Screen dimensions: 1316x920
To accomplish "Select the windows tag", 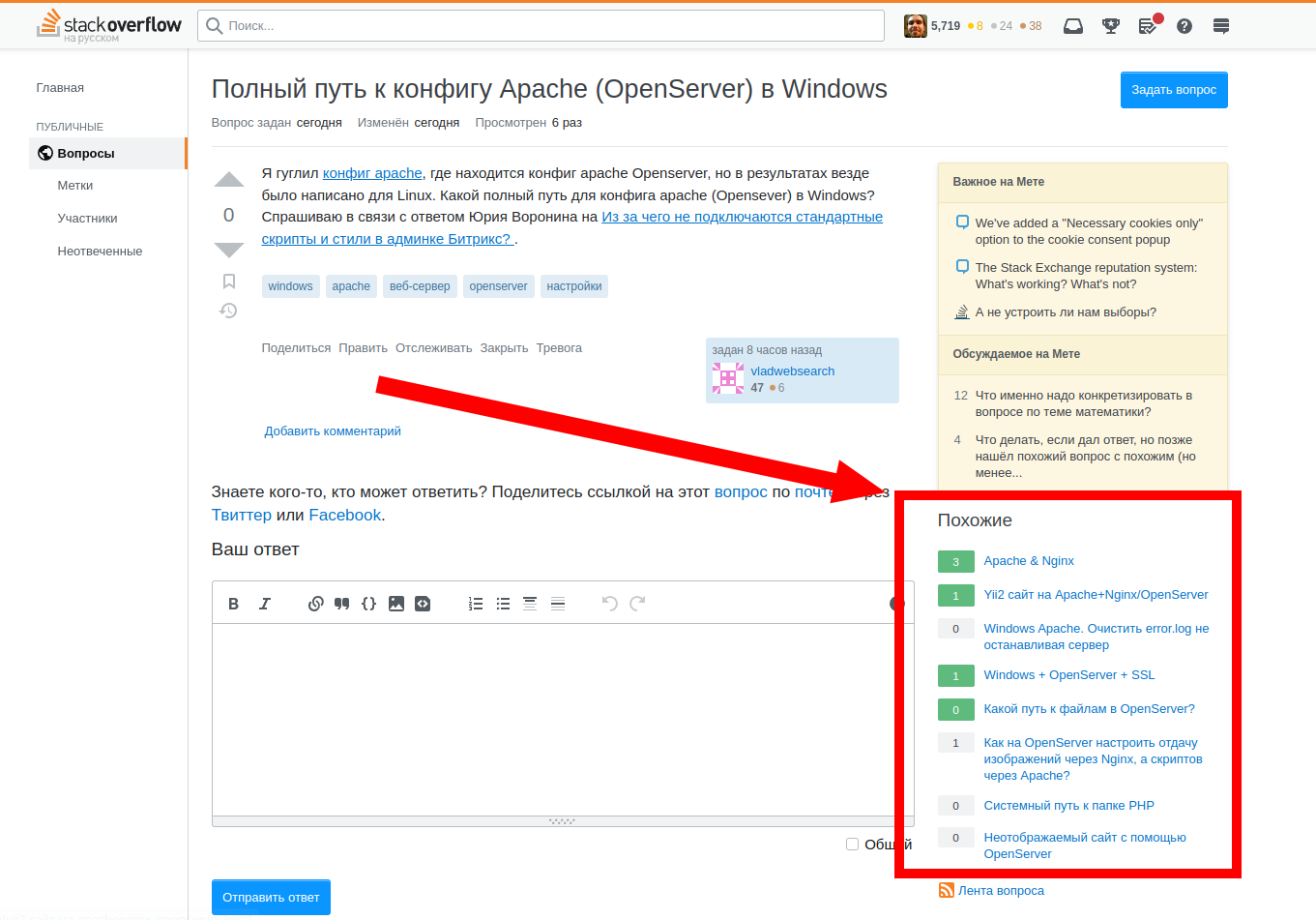I will (291, 286).
